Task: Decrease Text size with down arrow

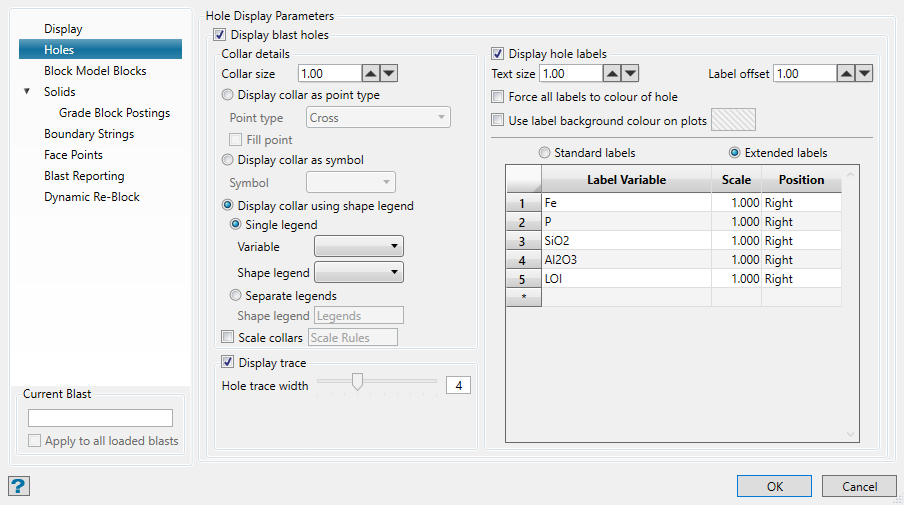Action: pyautogui.click(x=629, y=73)
